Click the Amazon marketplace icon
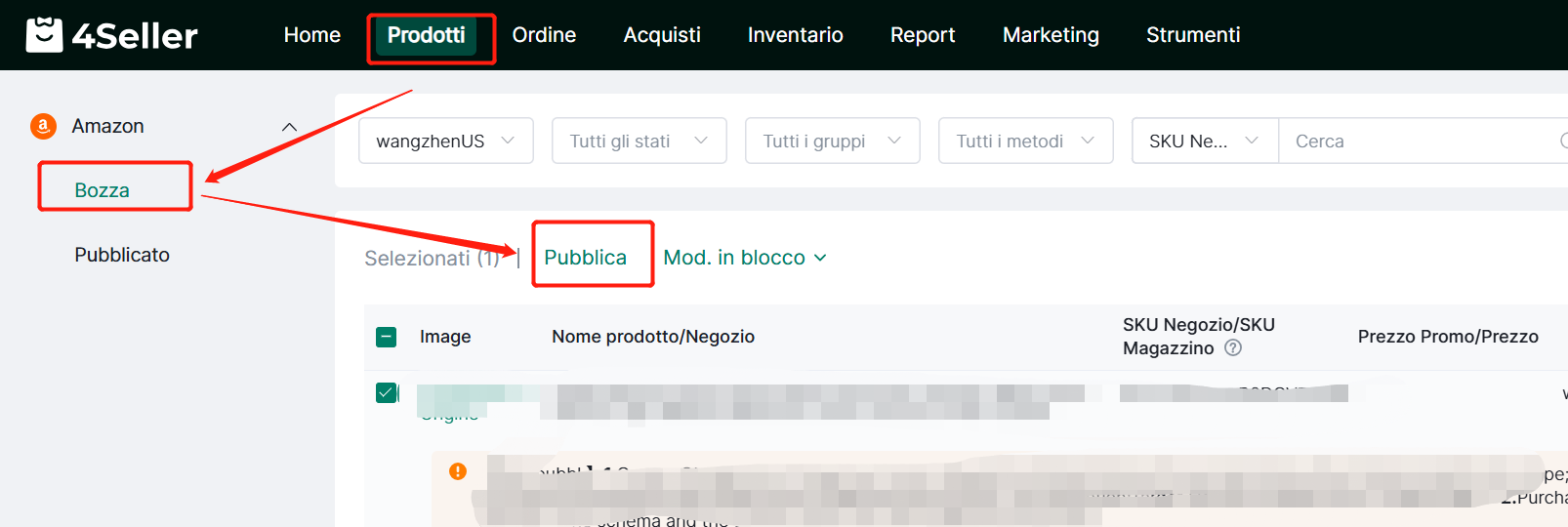This screenshot has height=527, width=1568. tap(43, 126)
